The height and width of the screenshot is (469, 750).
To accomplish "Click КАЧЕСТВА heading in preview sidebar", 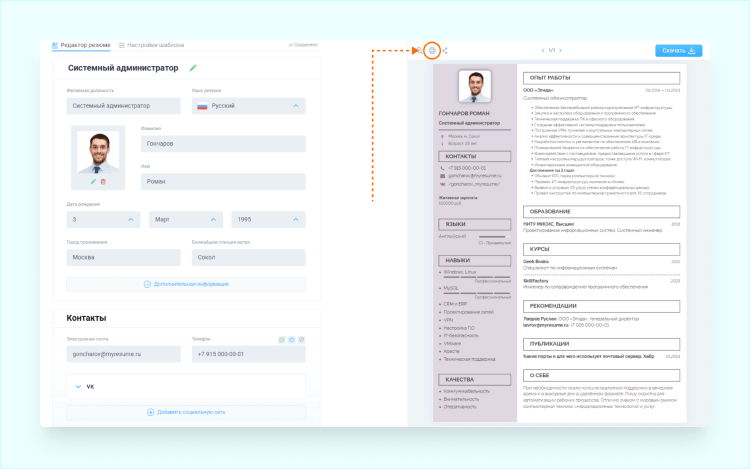I will point(474,380).
